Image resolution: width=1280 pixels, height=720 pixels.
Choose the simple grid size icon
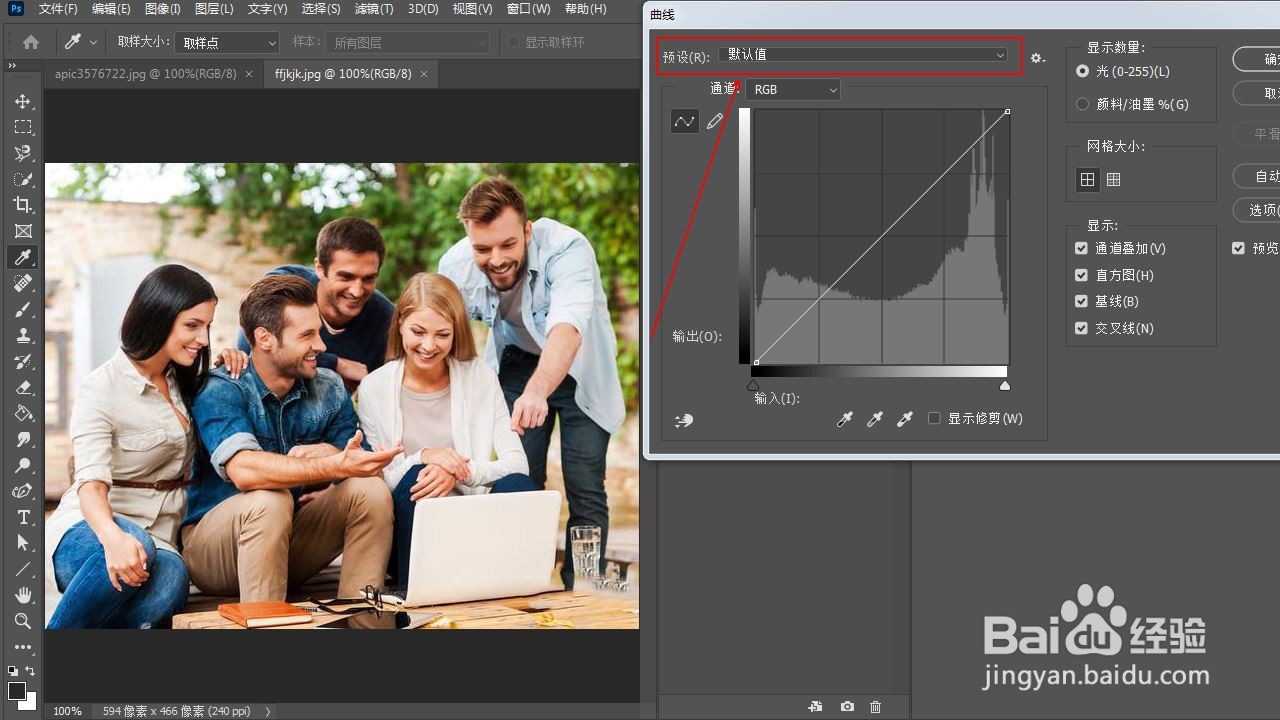pos(1087,179)
